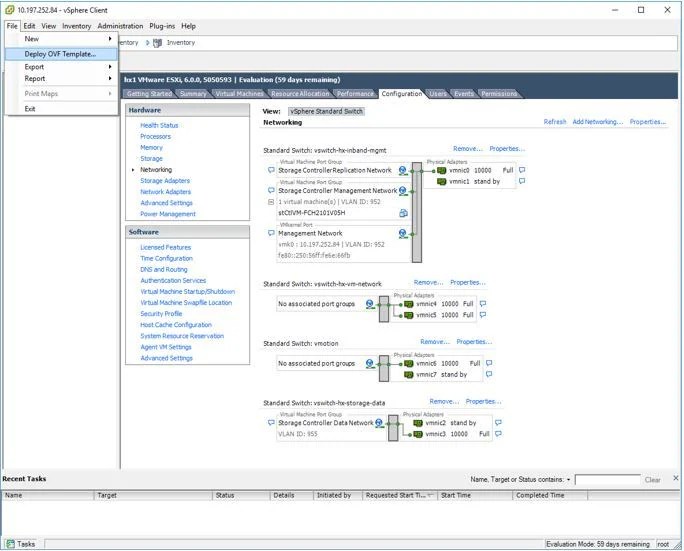Open info bubble next to vmnic2

point(498,423)
